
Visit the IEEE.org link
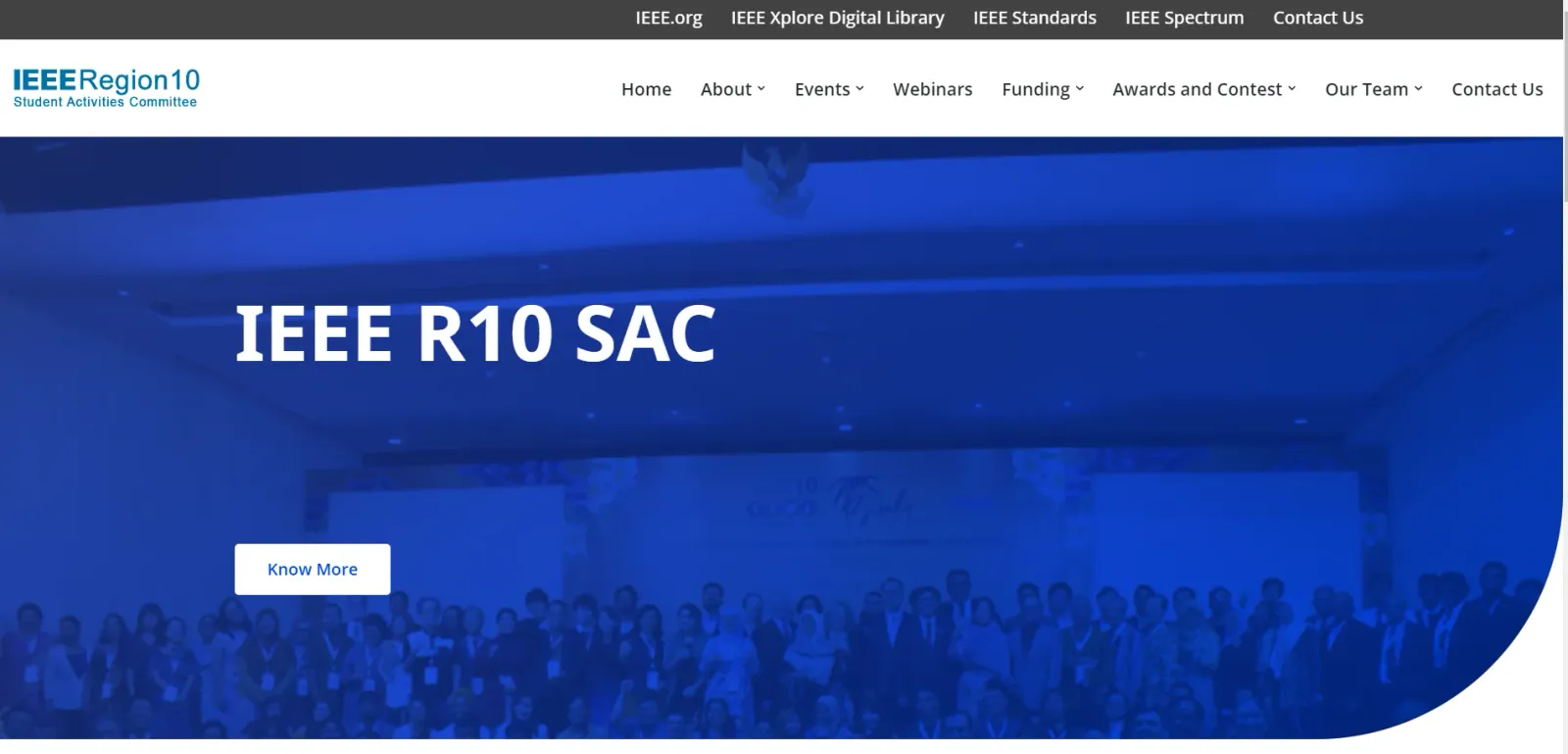click(669, 18)
